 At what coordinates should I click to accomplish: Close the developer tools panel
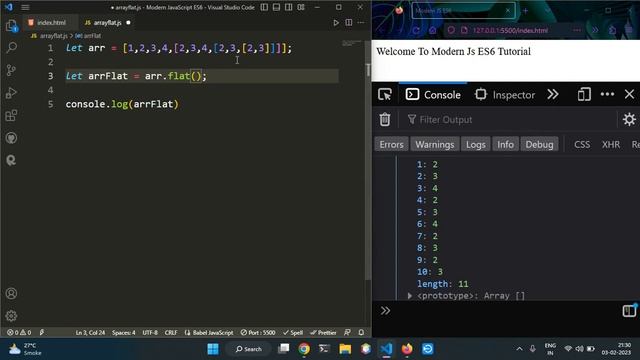click(x=629, y=95)
